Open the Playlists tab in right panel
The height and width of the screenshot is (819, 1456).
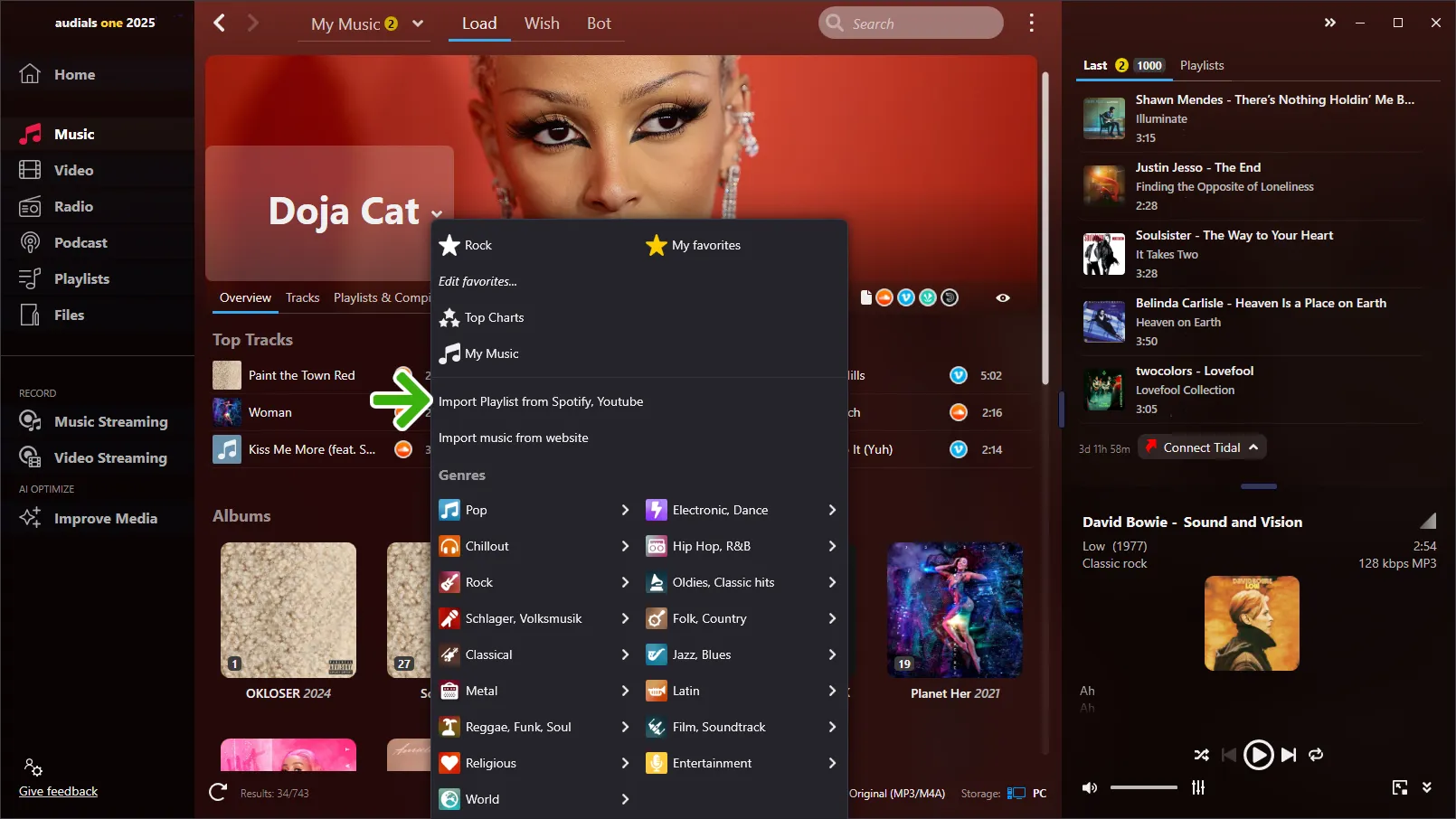[x=1202, y=65]
